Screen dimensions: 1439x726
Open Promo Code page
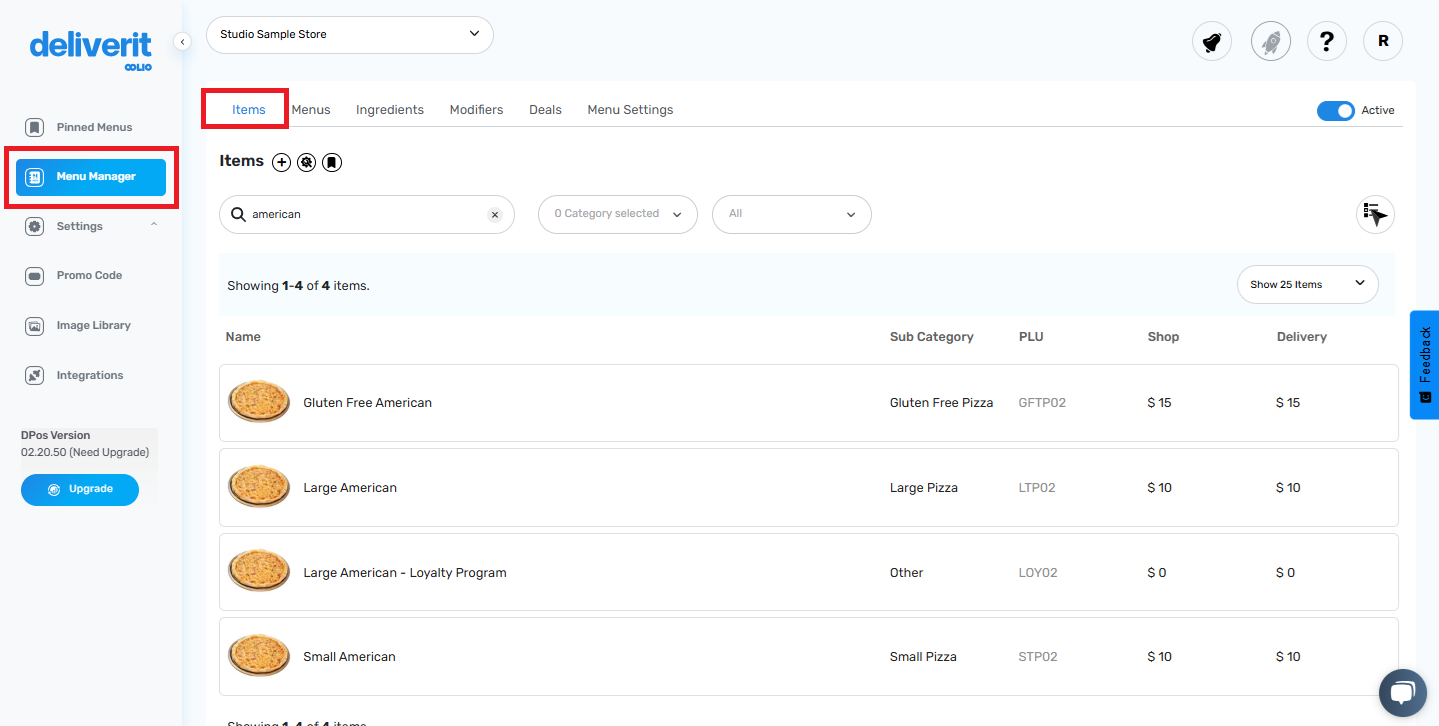click(89, 276)
